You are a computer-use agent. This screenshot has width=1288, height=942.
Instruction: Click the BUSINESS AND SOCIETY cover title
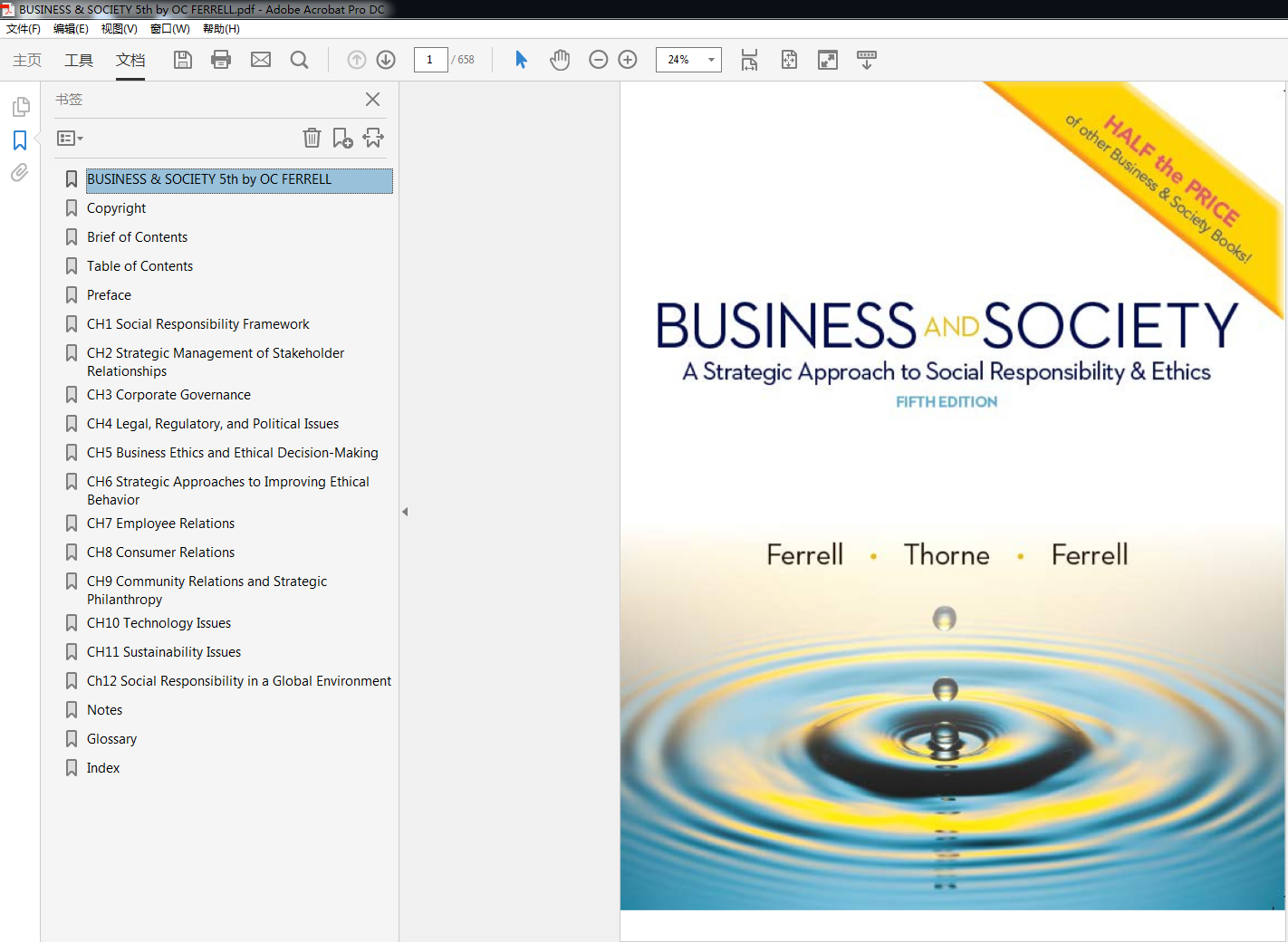947,326
